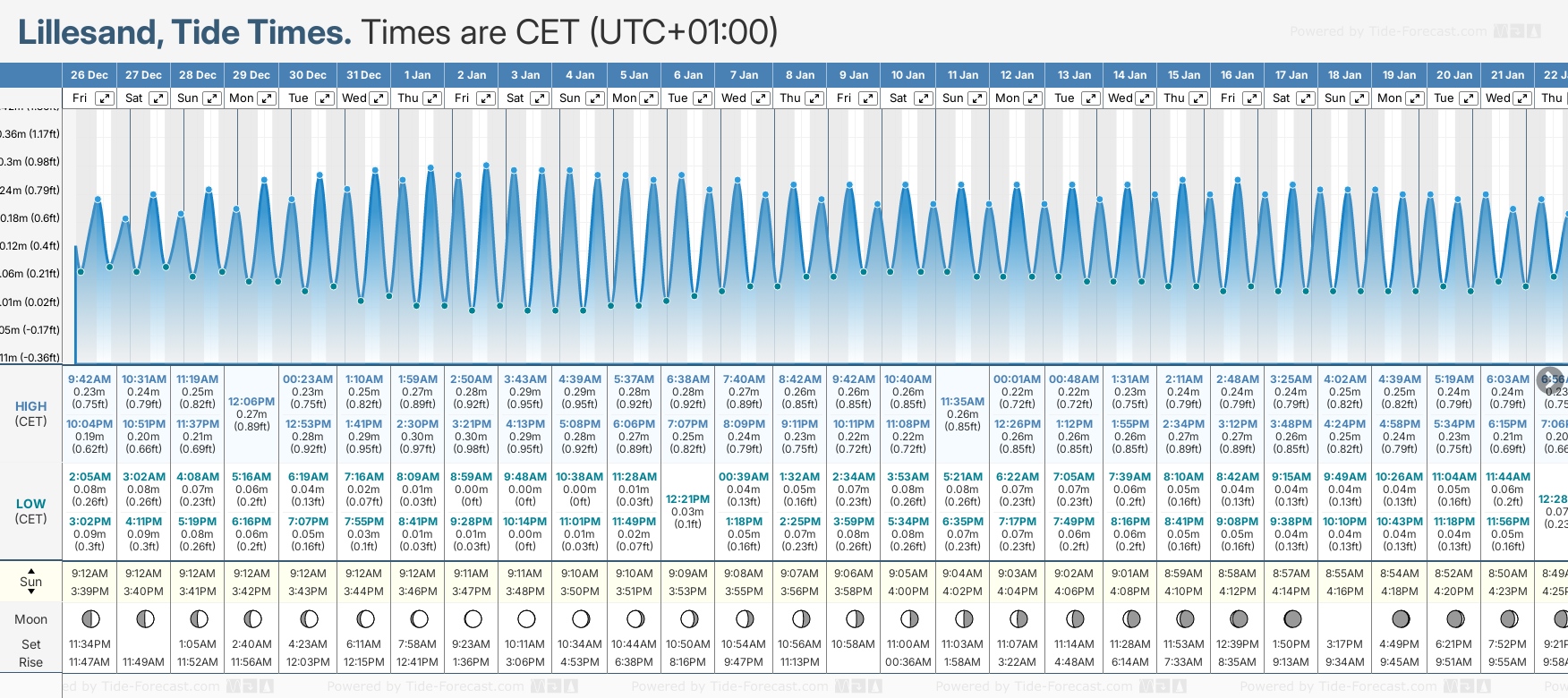Select the 26 Dec date header
The image size is (1568, 698).
[89, 75]
